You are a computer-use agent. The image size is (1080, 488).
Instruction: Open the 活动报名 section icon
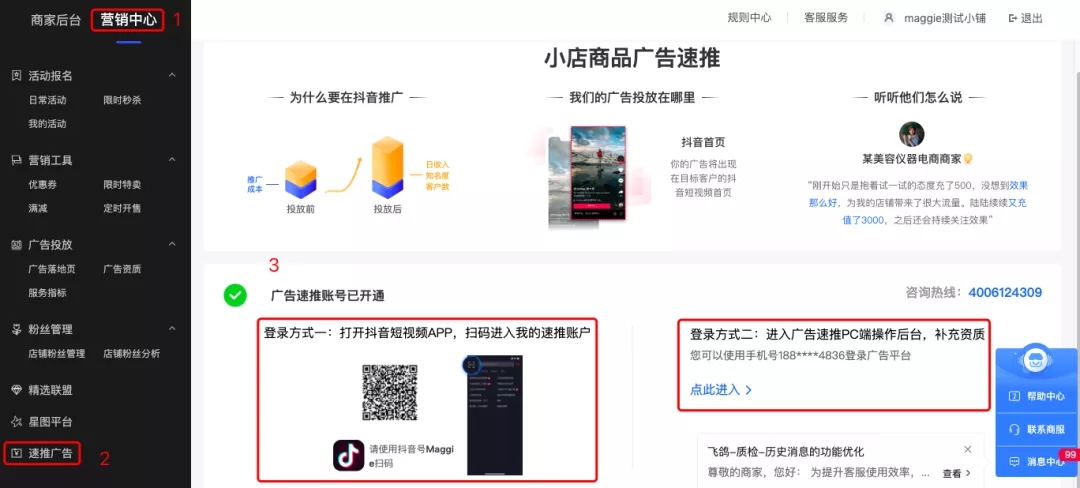(x=17, y=76)
